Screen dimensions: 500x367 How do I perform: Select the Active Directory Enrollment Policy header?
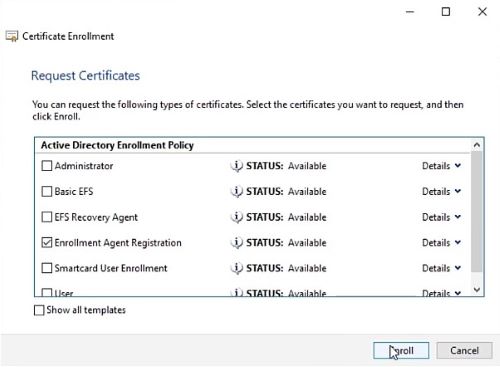click(117, 145)
